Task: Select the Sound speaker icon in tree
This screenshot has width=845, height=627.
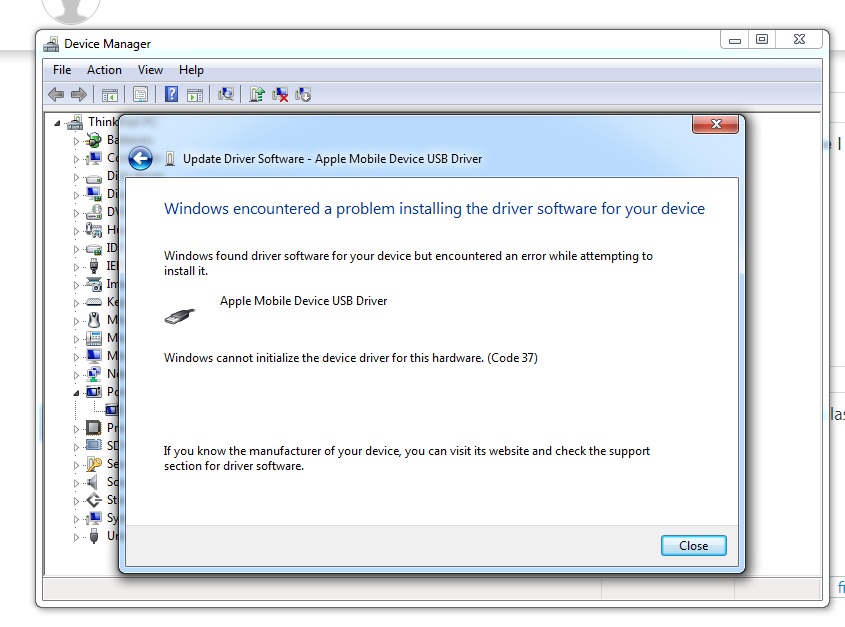Action: point(94,481)
